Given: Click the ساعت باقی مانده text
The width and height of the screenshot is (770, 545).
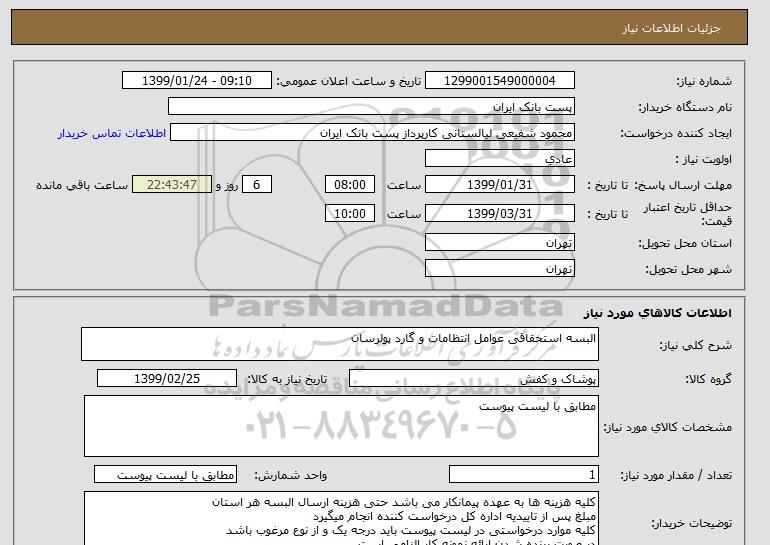Looking at the screenshot, I should (82, 185).
